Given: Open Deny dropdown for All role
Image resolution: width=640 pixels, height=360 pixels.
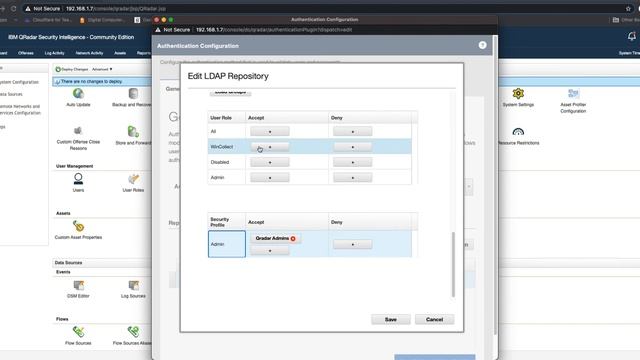Looking at the screenshot, I should click(353, 131).
